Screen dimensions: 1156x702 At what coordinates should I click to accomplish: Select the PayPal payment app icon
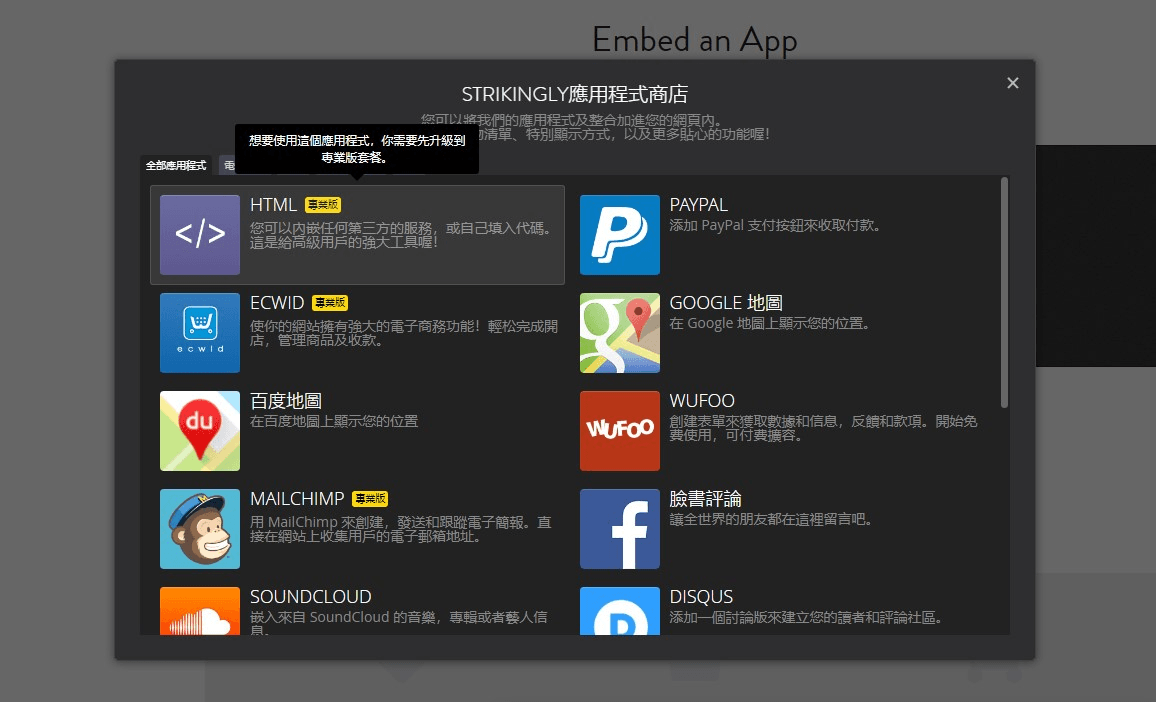(x=619, y=235)
